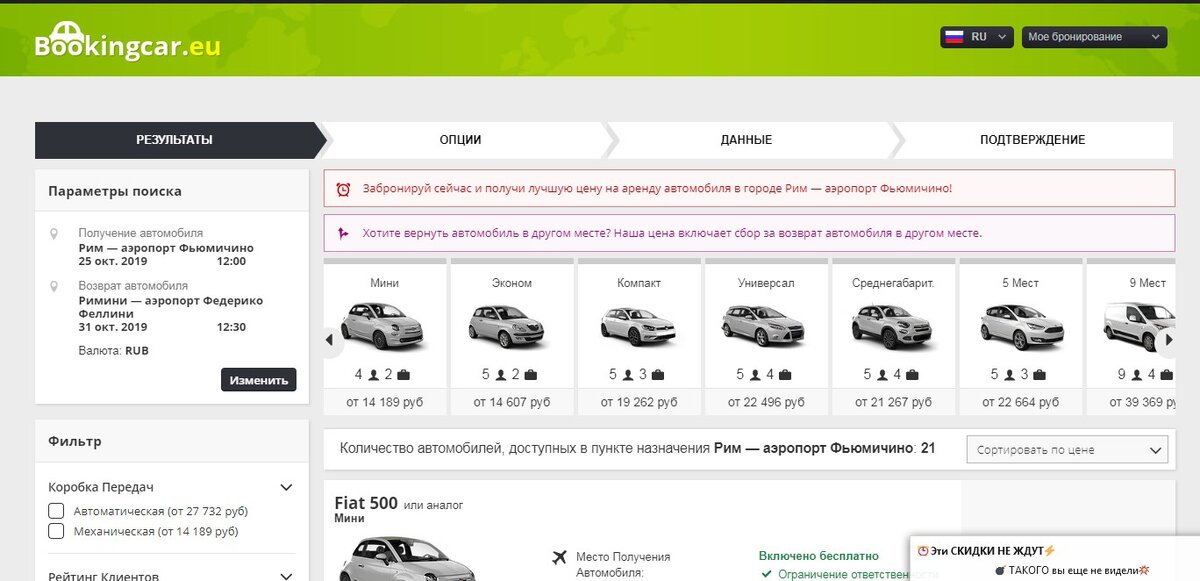Screen dimensions: 1200x581
Task: Select the ПОДТВЕРЖДЕНИЕ step tab
Action: 1033,140
